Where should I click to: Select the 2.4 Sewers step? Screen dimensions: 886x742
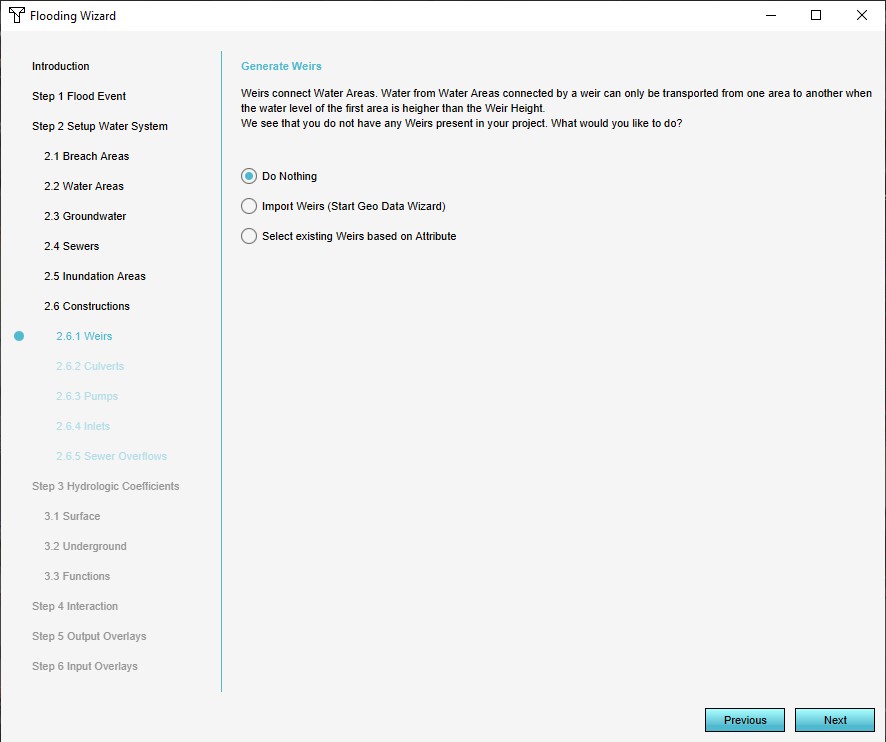(71, 246)
